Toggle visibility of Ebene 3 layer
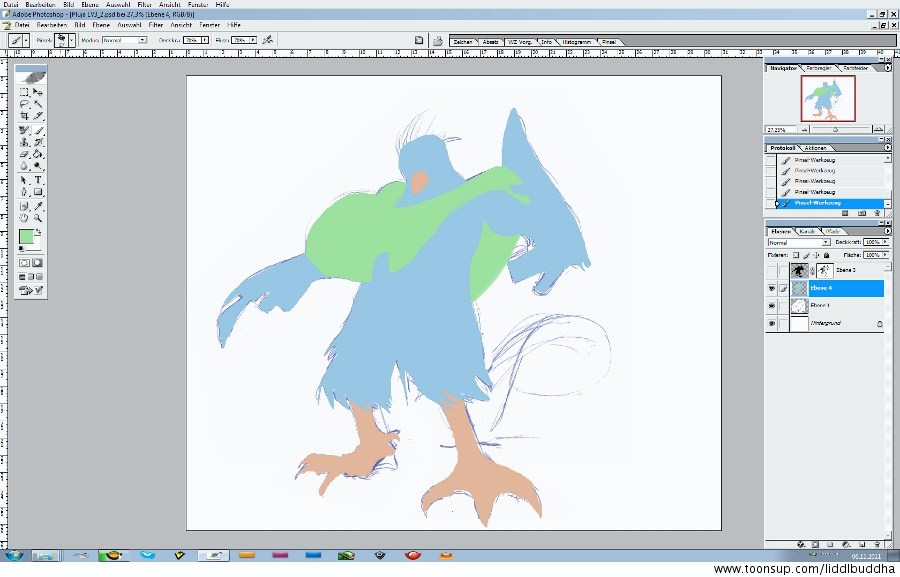Screen dimensions: 900x577 771,270
